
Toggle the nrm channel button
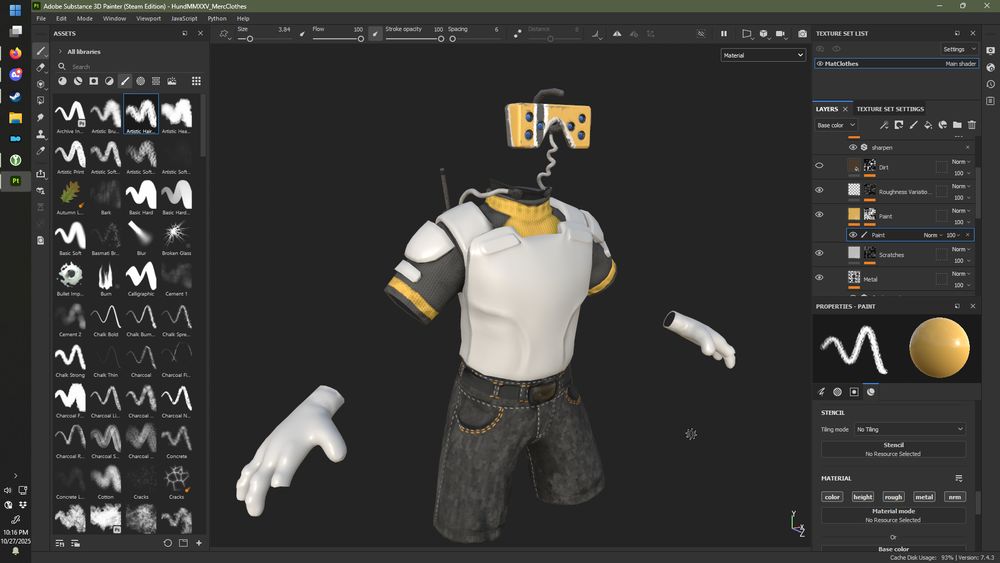pos(954,497)
